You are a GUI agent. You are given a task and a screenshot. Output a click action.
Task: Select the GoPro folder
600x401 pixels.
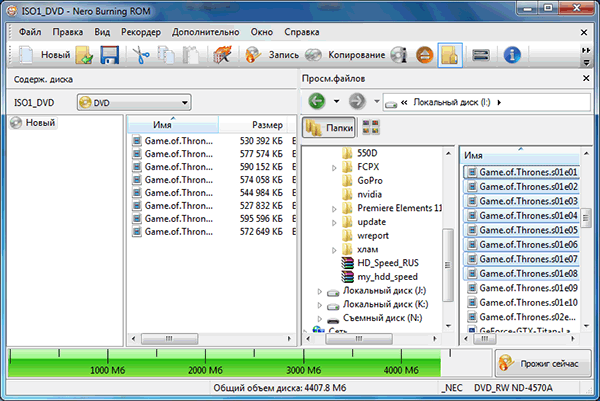coord(362,181)
